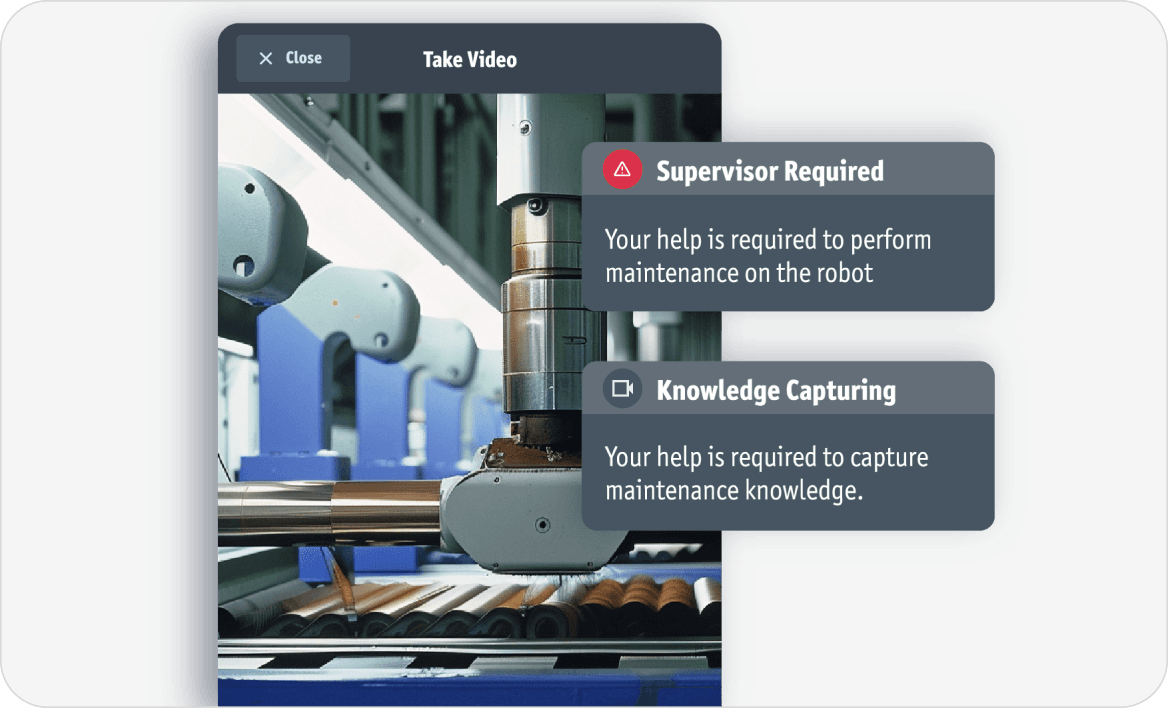The height and width of the screenshot is (708, 1168).
Task: Click the red warning triangle icon
Action: point(622,170)
